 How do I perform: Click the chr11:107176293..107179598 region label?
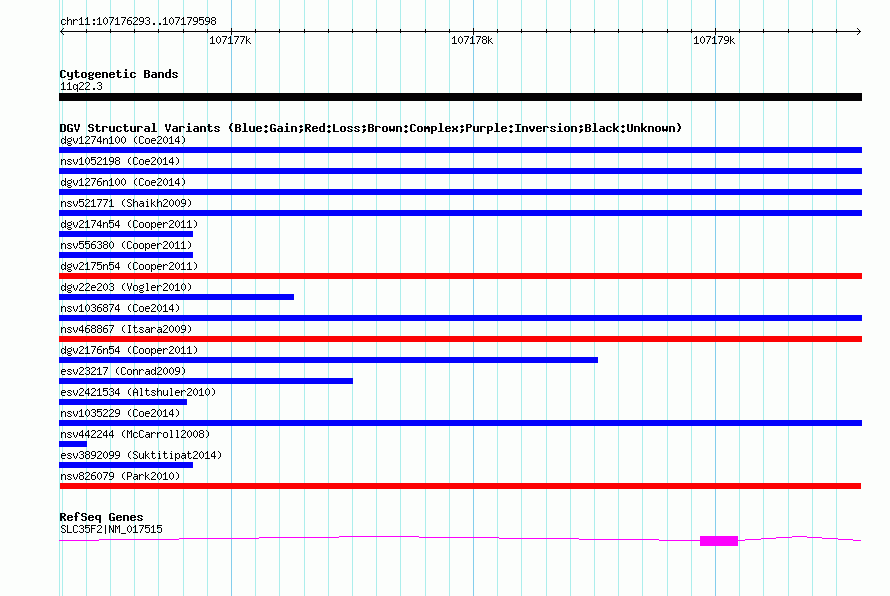[138, 22]
